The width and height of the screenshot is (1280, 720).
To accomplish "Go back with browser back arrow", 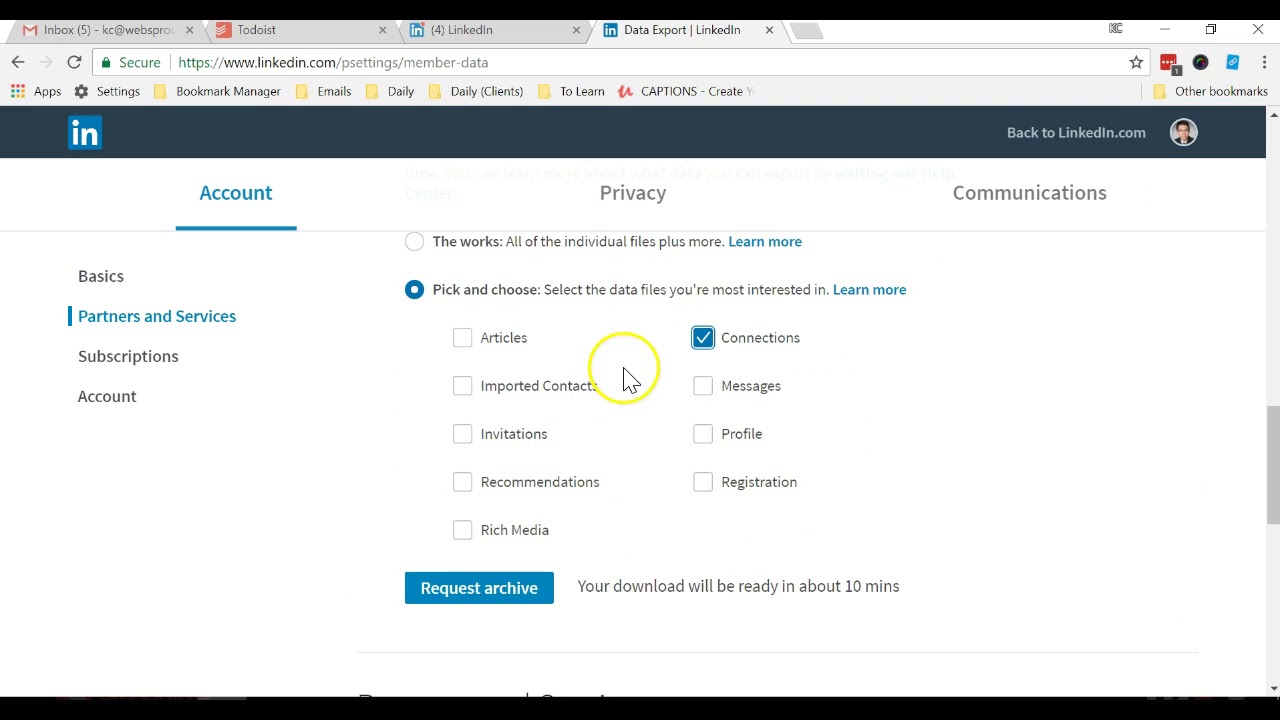I will 18,62.
